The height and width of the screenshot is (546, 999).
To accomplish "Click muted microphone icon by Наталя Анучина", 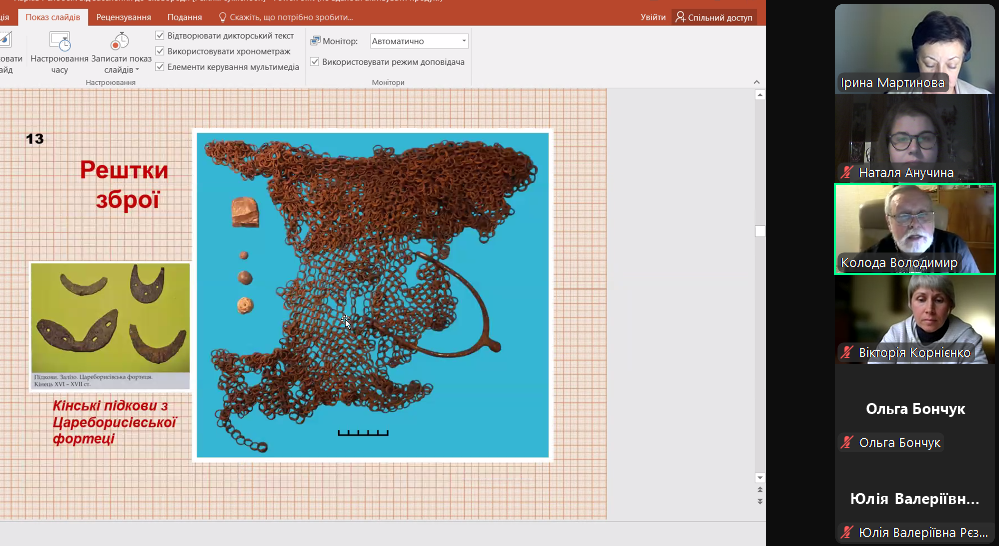I will click(847, 172).
